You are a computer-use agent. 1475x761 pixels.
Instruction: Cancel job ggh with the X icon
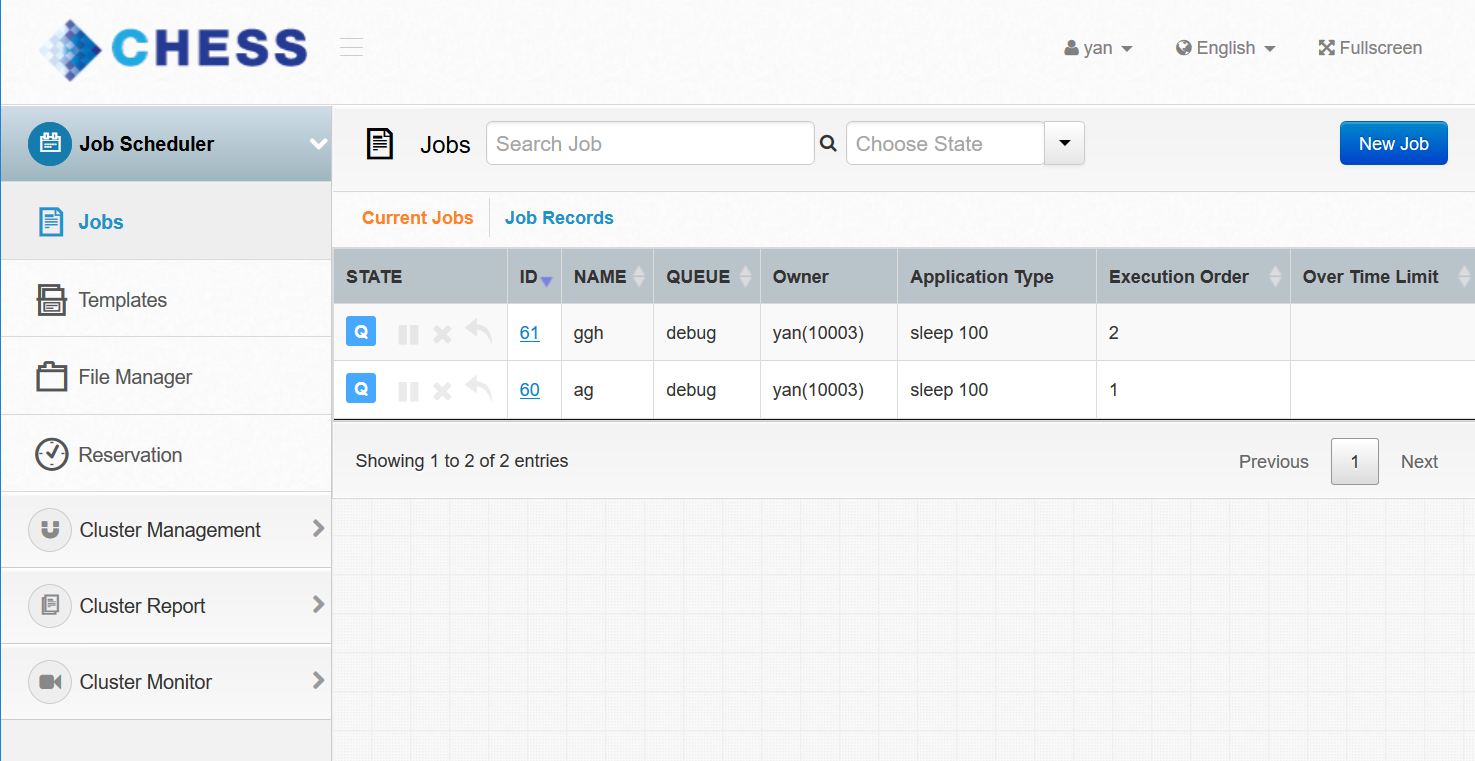[442, 334]
